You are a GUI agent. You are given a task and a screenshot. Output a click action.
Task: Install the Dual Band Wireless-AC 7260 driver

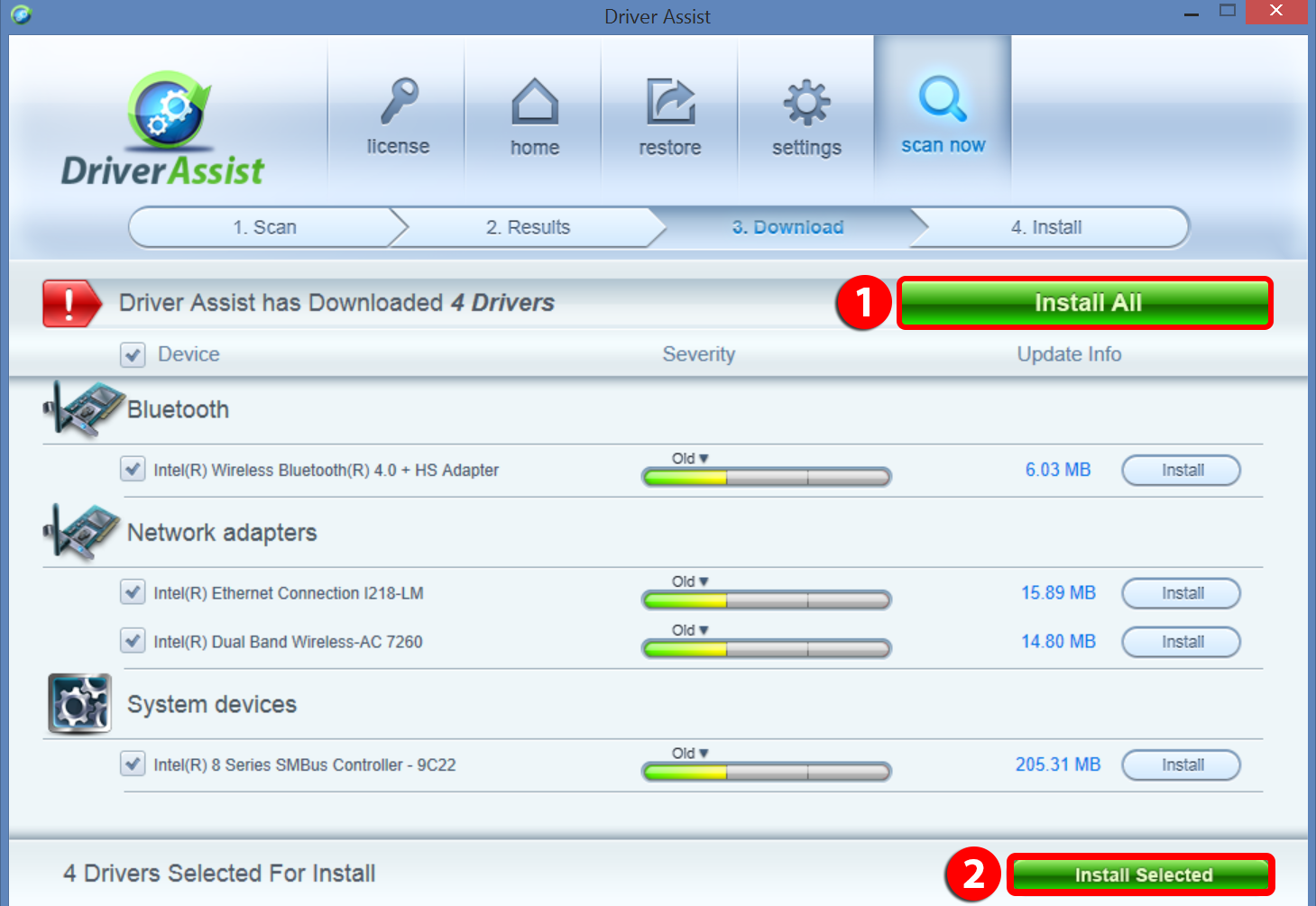click(x=1182, y=642)
